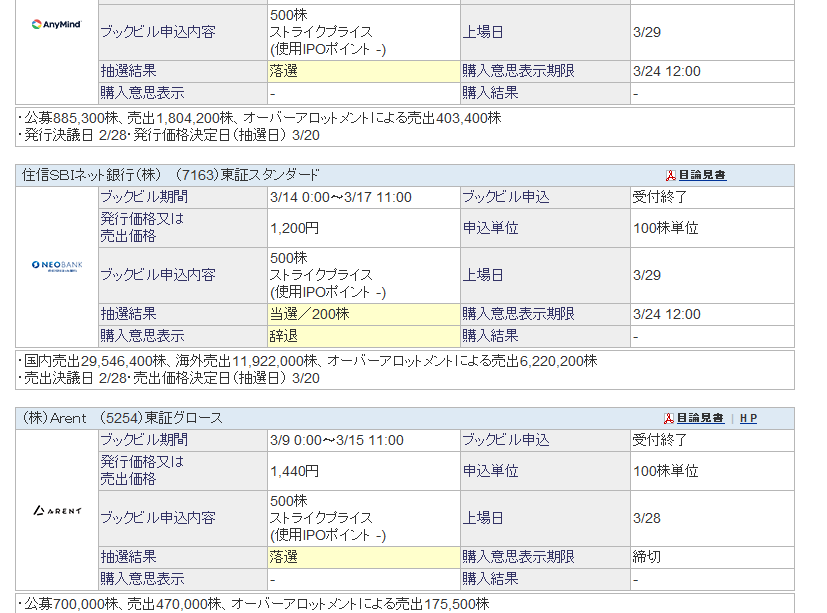Click the 売出決議日 2/28 note line
The image size is (827, 613).
(169, 378)
